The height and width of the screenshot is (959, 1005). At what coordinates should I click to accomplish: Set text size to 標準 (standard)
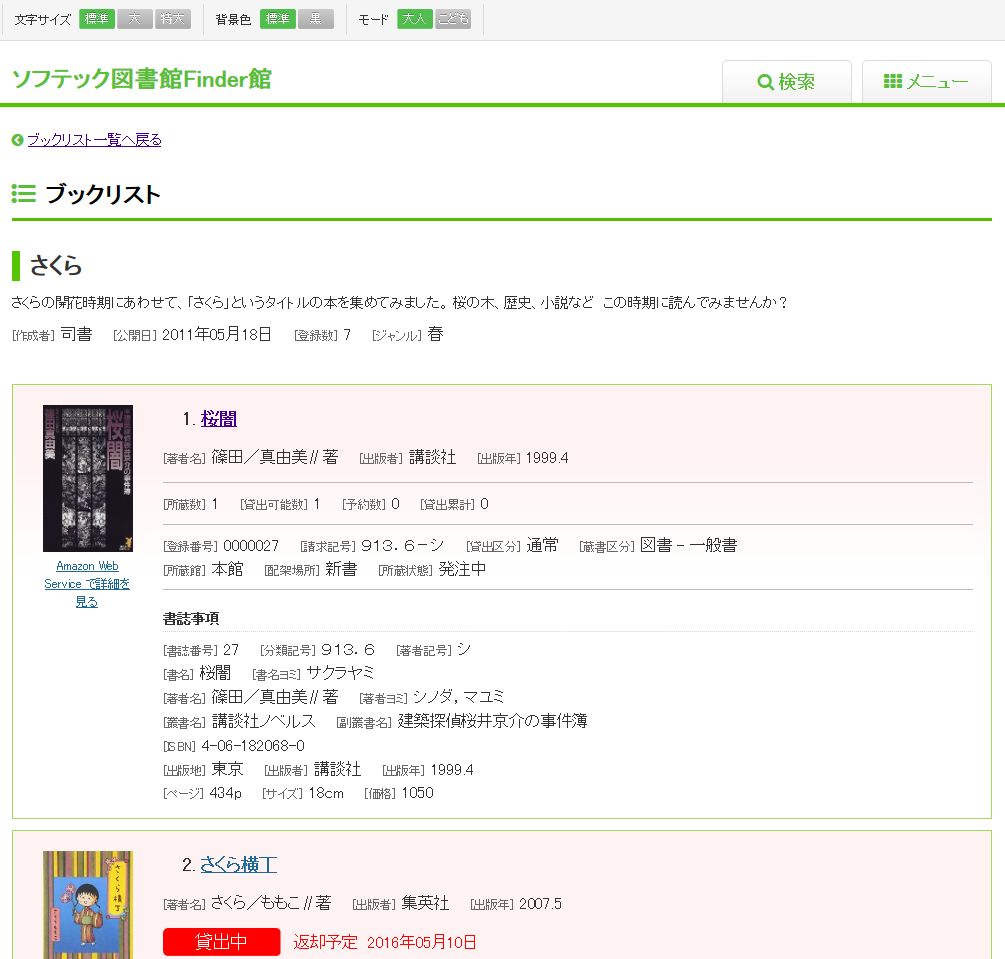[97, 19]
